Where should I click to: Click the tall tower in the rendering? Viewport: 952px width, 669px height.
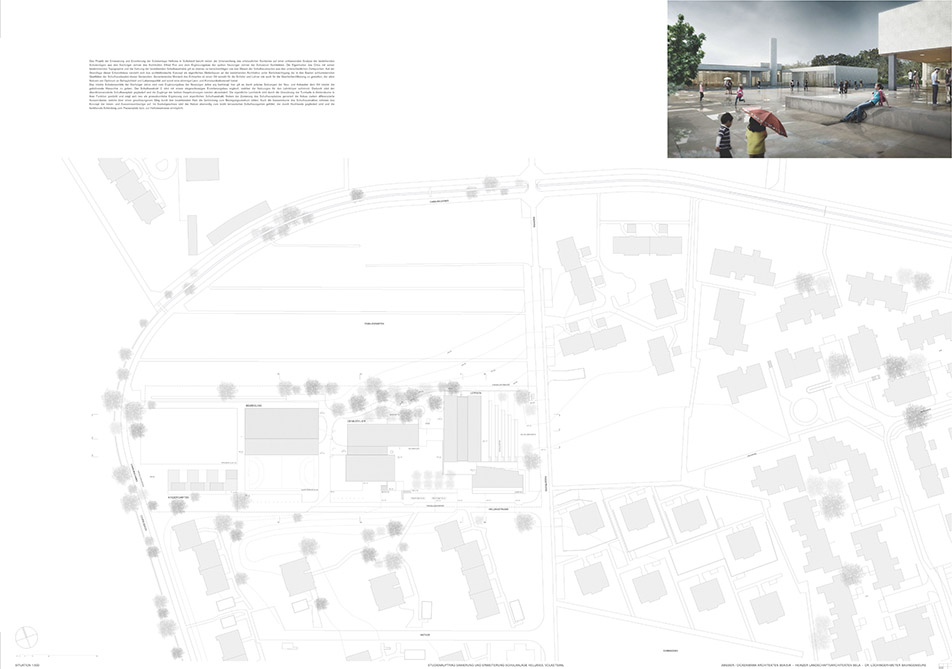point(773,59)
